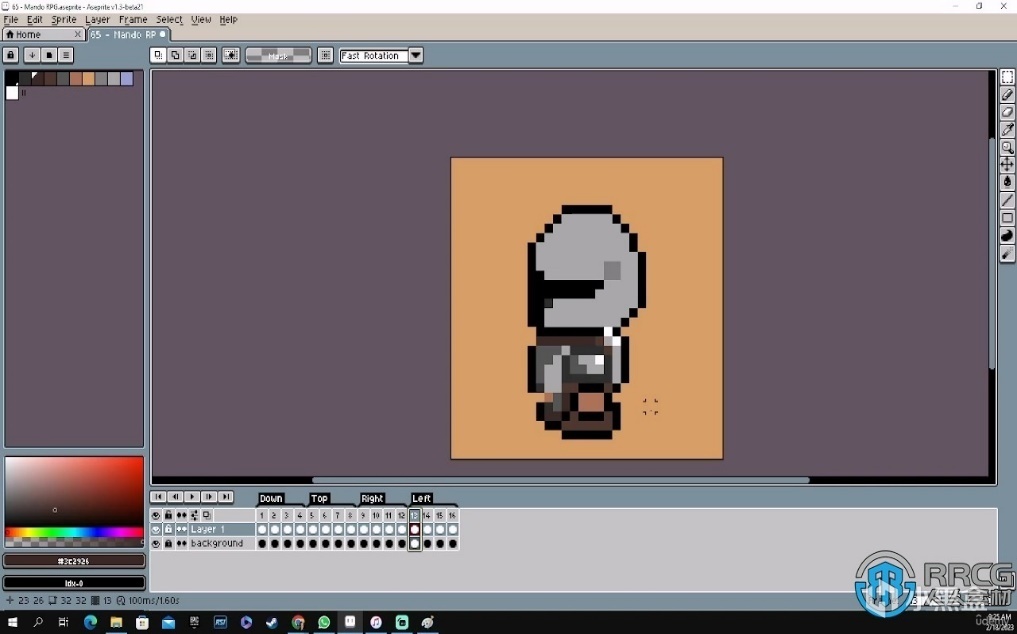Image resolution: width=1017 pixels, height=634 pixels.
Task: Select the Rectangular Marquee tool
Action: (1007, 77)
